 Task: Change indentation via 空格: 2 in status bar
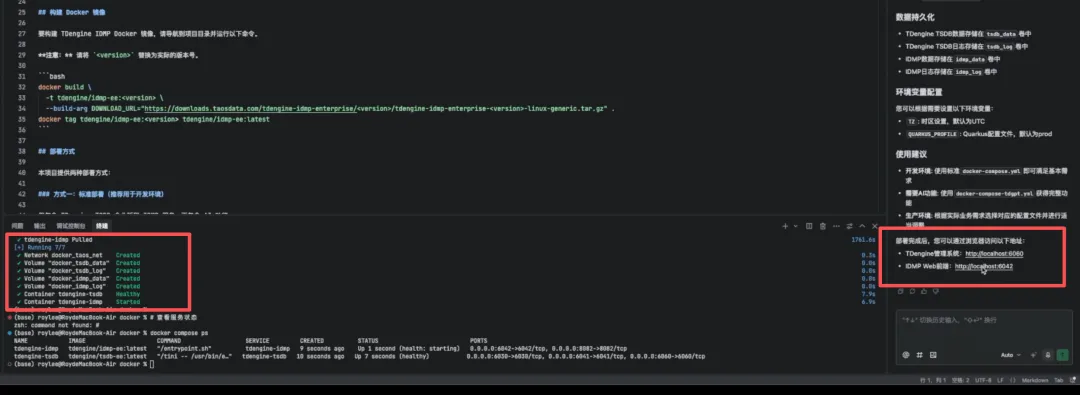pos(960,380)
